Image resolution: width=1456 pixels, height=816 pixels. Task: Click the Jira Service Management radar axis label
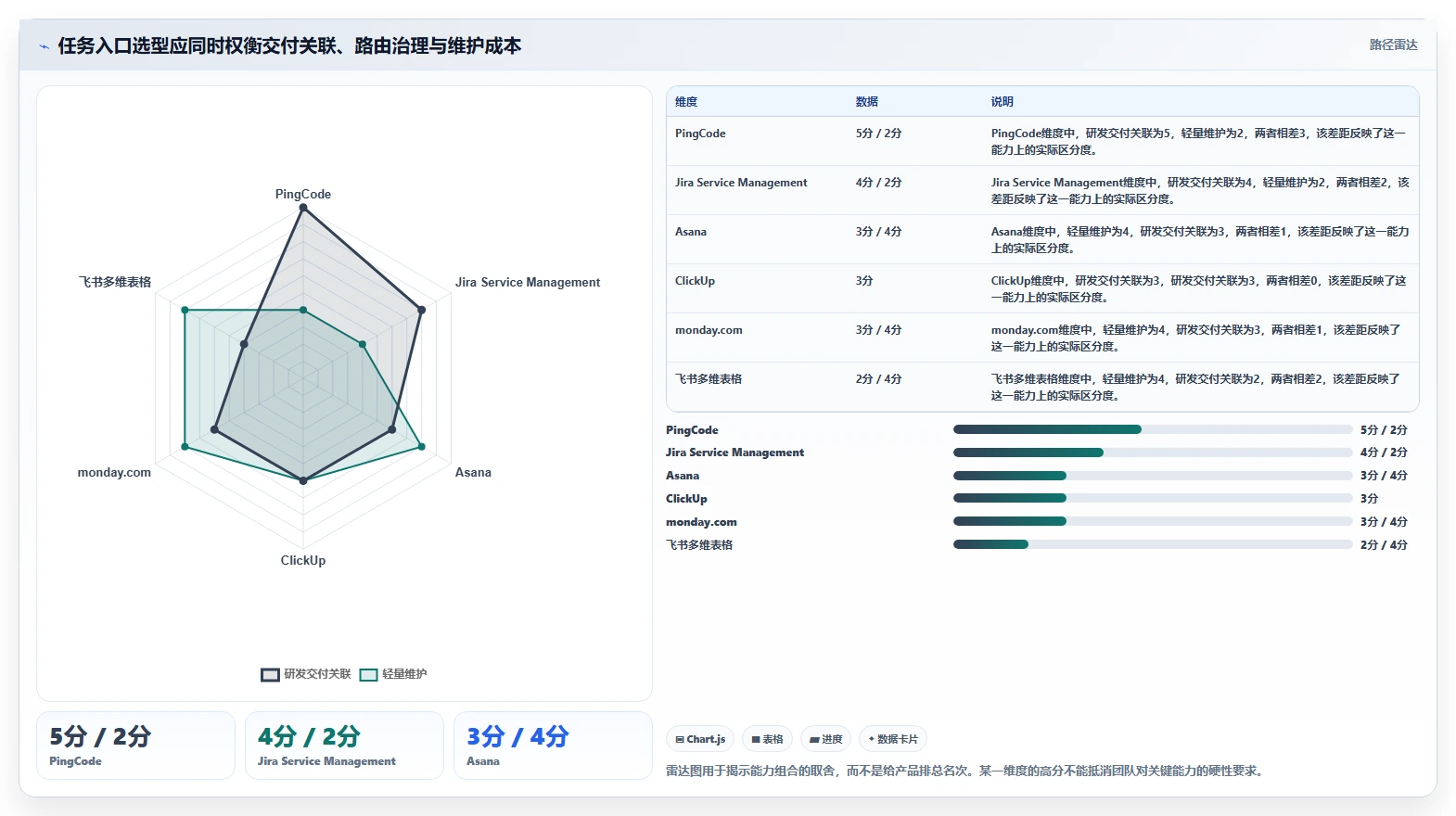coord(528,283)
